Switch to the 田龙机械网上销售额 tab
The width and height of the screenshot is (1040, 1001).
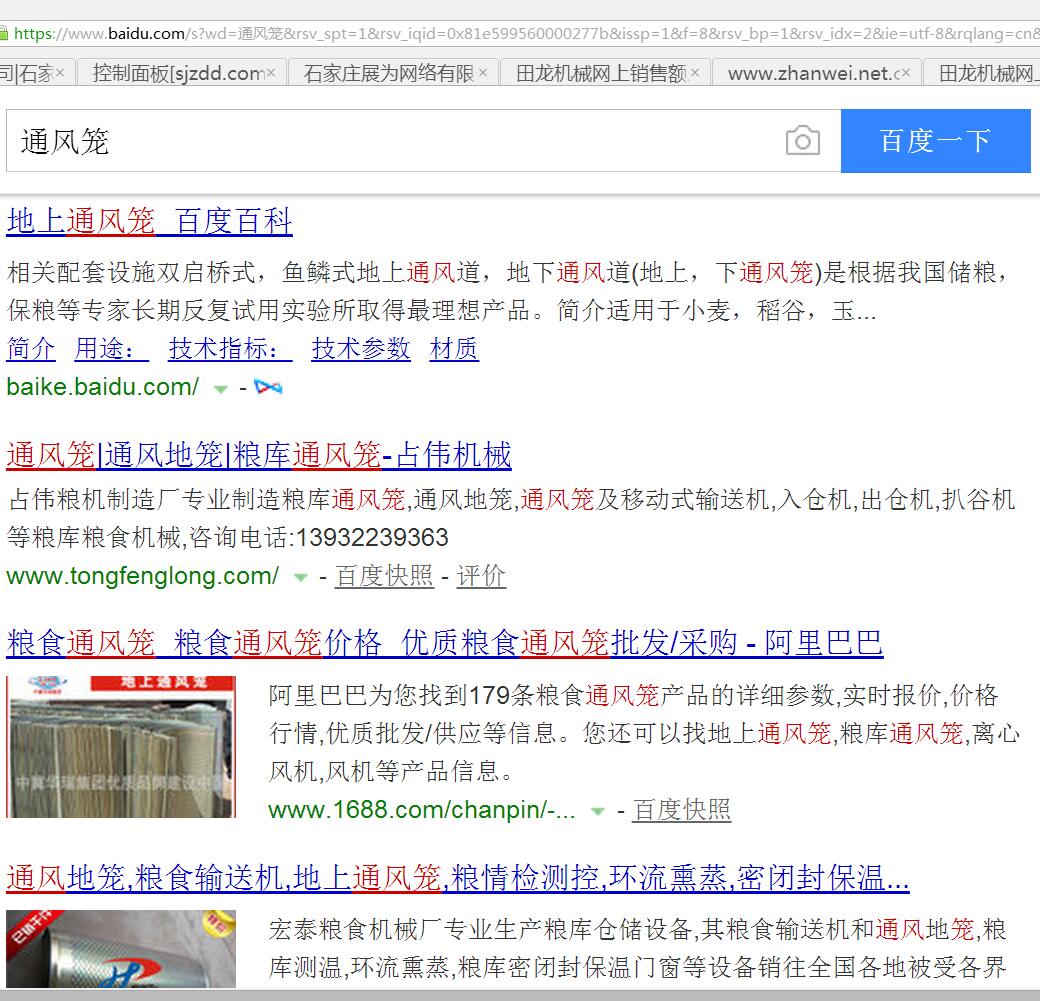pos(601,73)
